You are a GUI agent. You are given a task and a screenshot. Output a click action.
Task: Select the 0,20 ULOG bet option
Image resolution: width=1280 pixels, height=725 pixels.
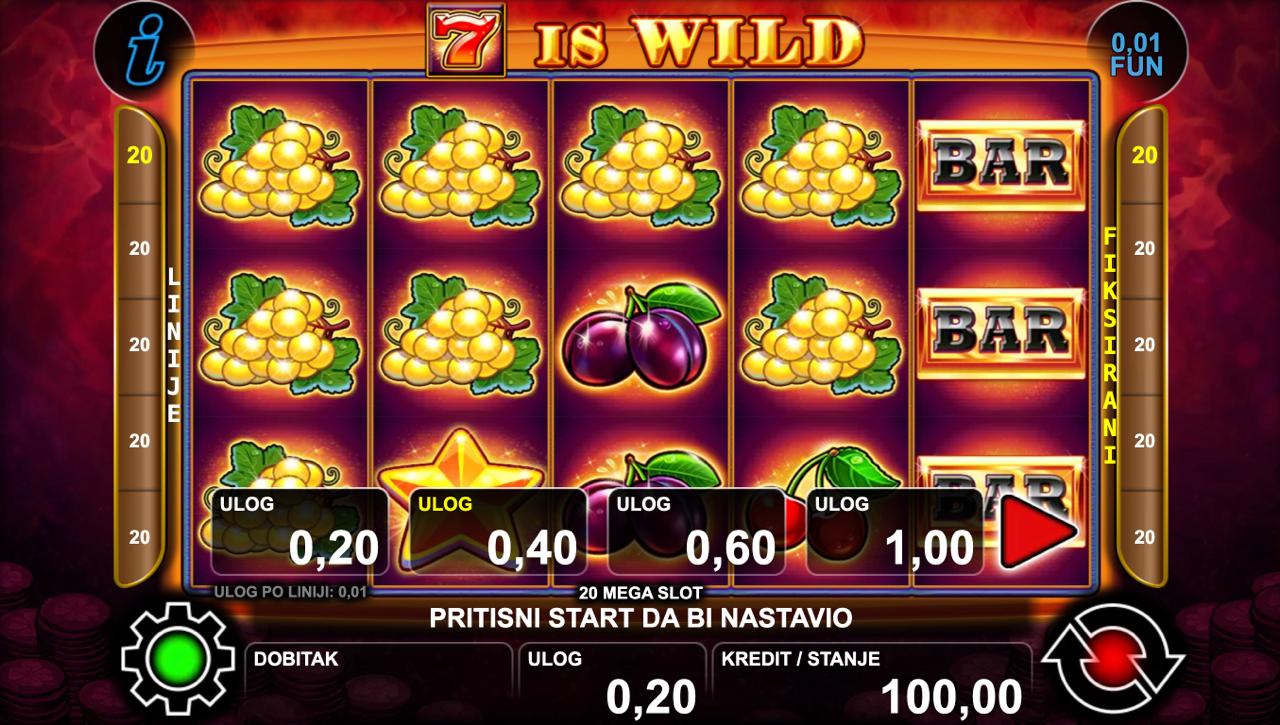click(299, 532)
